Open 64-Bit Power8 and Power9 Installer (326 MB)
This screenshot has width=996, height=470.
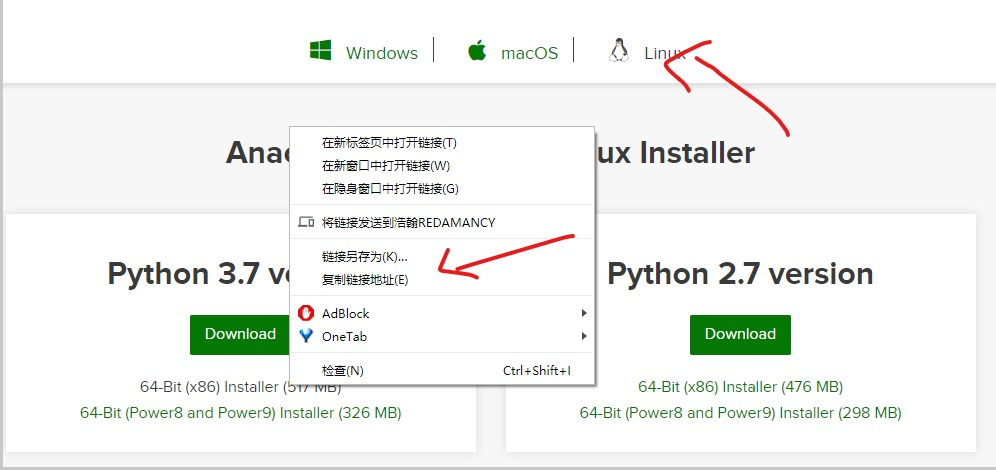pyautogui.click(x=241, y=413)
